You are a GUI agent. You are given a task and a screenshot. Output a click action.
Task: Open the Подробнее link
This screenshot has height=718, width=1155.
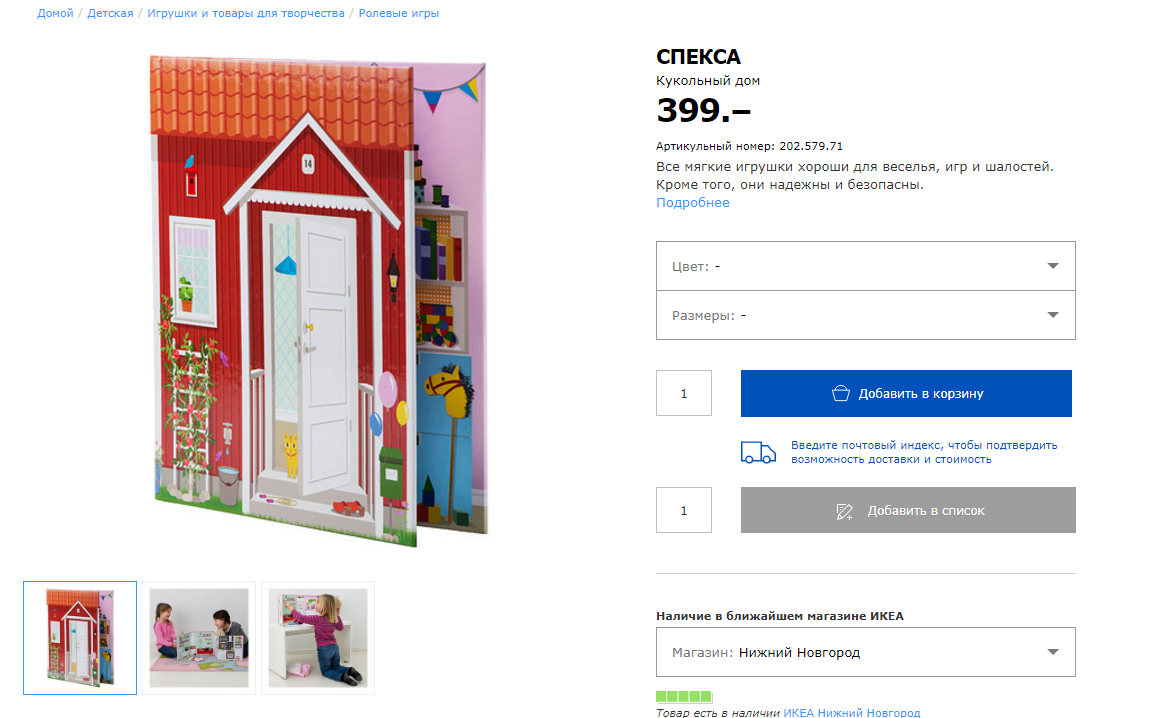click(692, 203)
